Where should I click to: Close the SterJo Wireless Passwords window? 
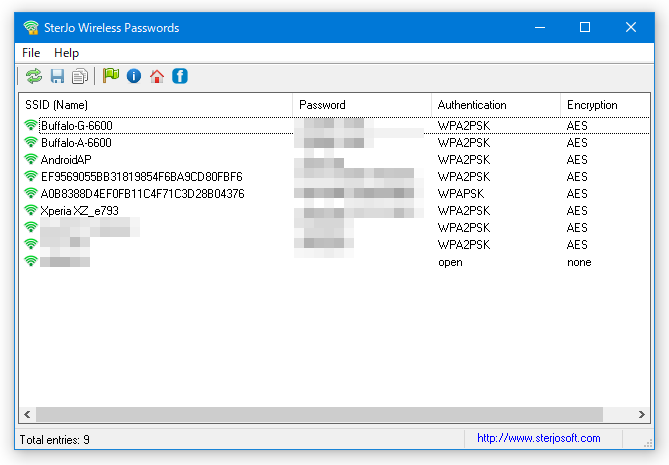click(x=631, y=27)
